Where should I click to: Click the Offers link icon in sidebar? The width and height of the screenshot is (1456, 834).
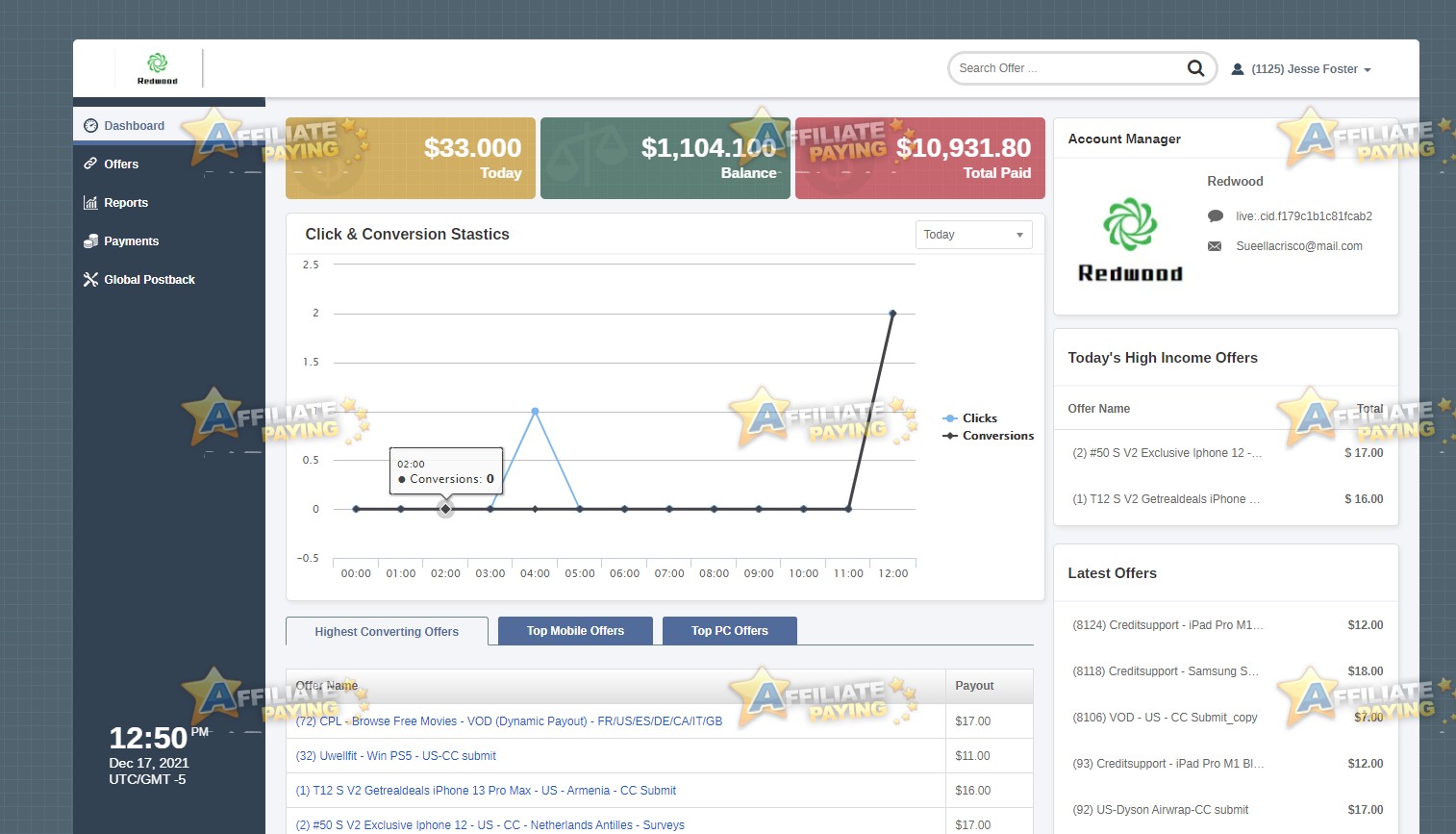point(90,164)
